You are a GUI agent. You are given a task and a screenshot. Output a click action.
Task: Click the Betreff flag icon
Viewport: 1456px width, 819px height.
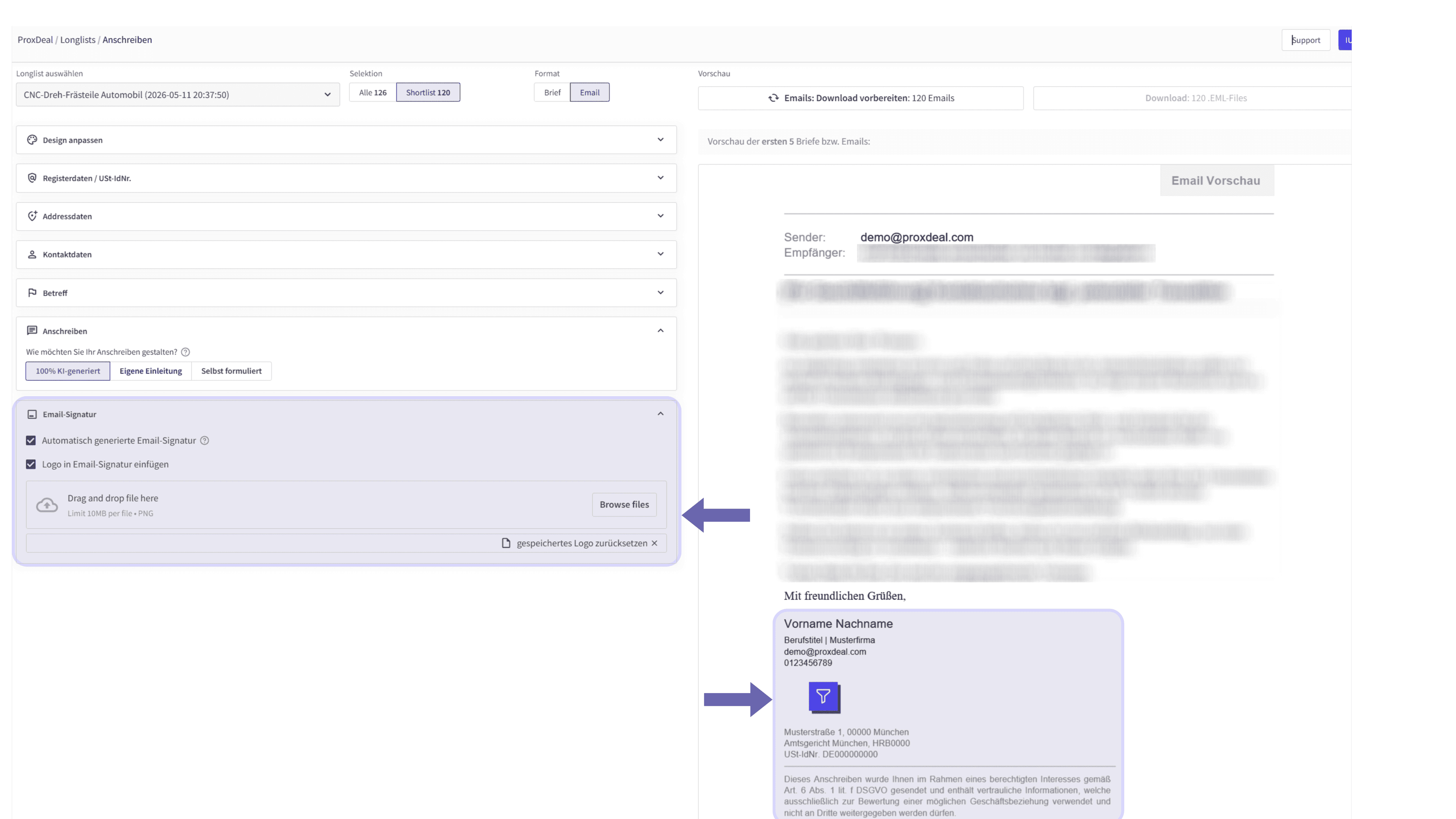pos(32,293)
